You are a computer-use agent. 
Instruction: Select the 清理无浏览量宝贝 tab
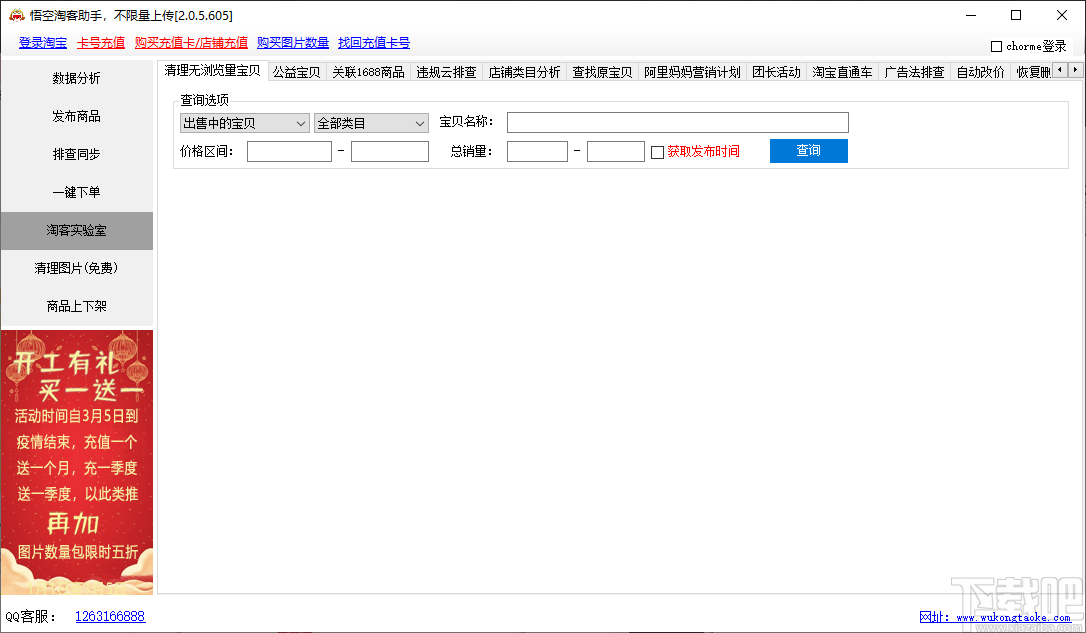point(213,71)
